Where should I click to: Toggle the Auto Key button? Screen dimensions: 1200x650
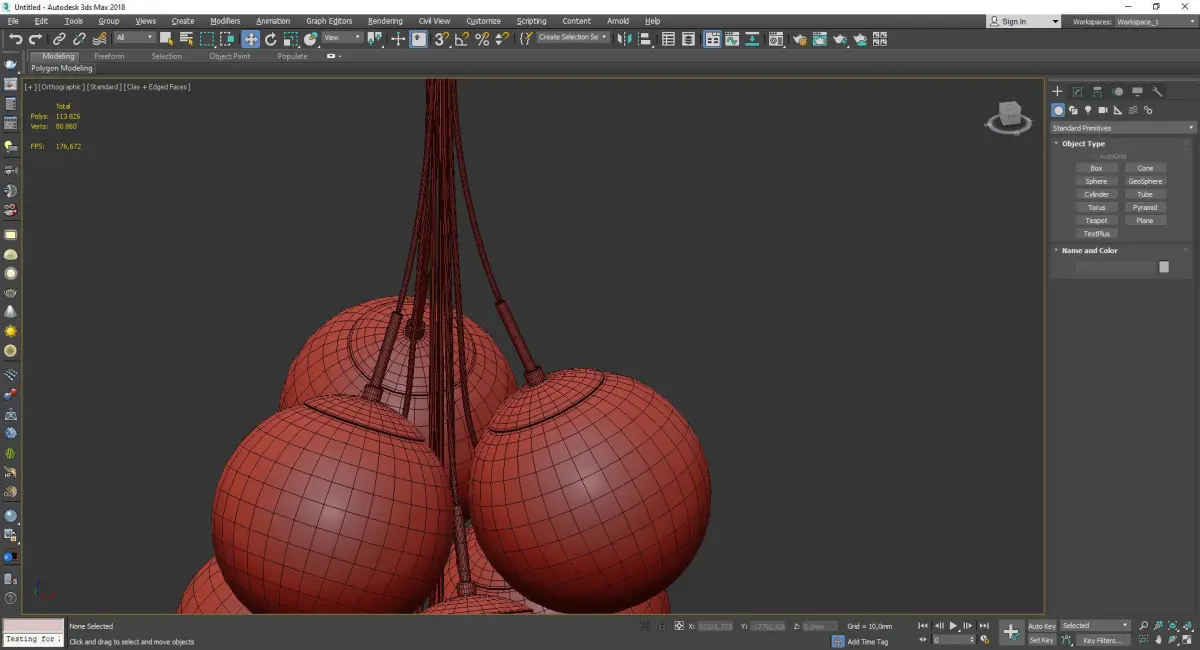pos(1041,626)
